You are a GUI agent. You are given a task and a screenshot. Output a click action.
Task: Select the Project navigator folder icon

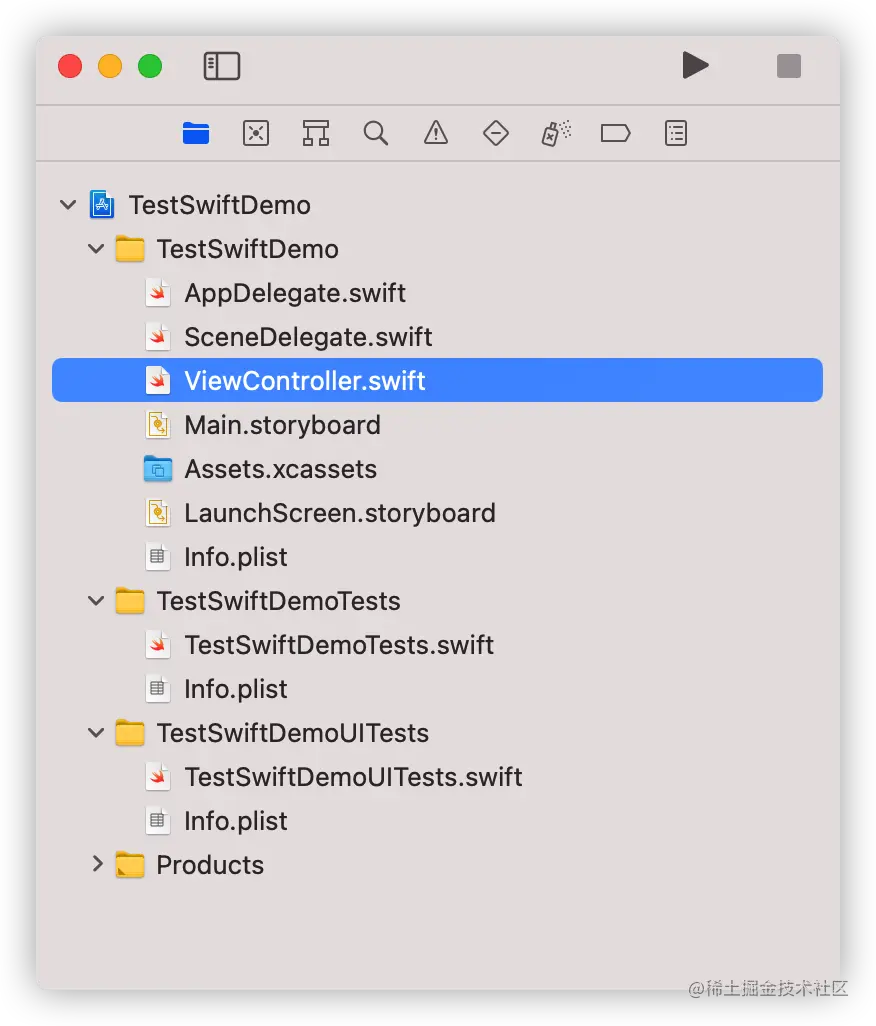click(196, 133)
